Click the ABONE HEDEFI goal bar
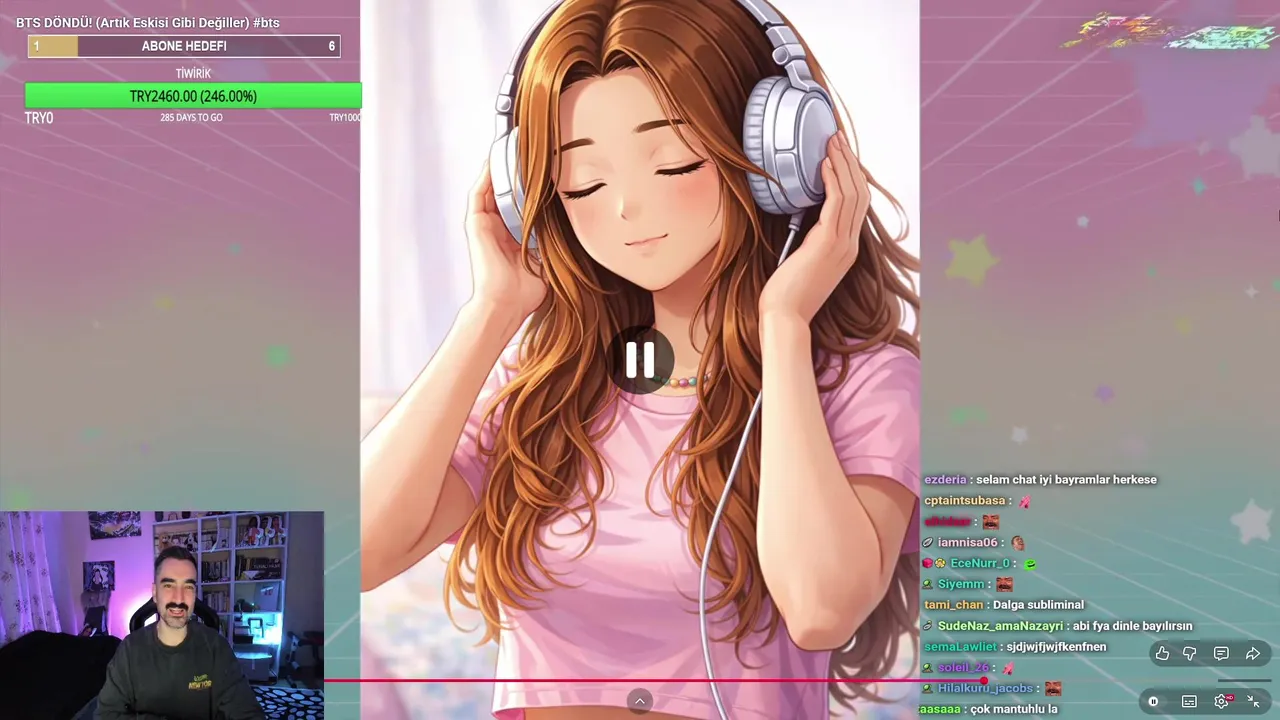The width and height of the screenshot is (1280, 720). coord(184,46)
